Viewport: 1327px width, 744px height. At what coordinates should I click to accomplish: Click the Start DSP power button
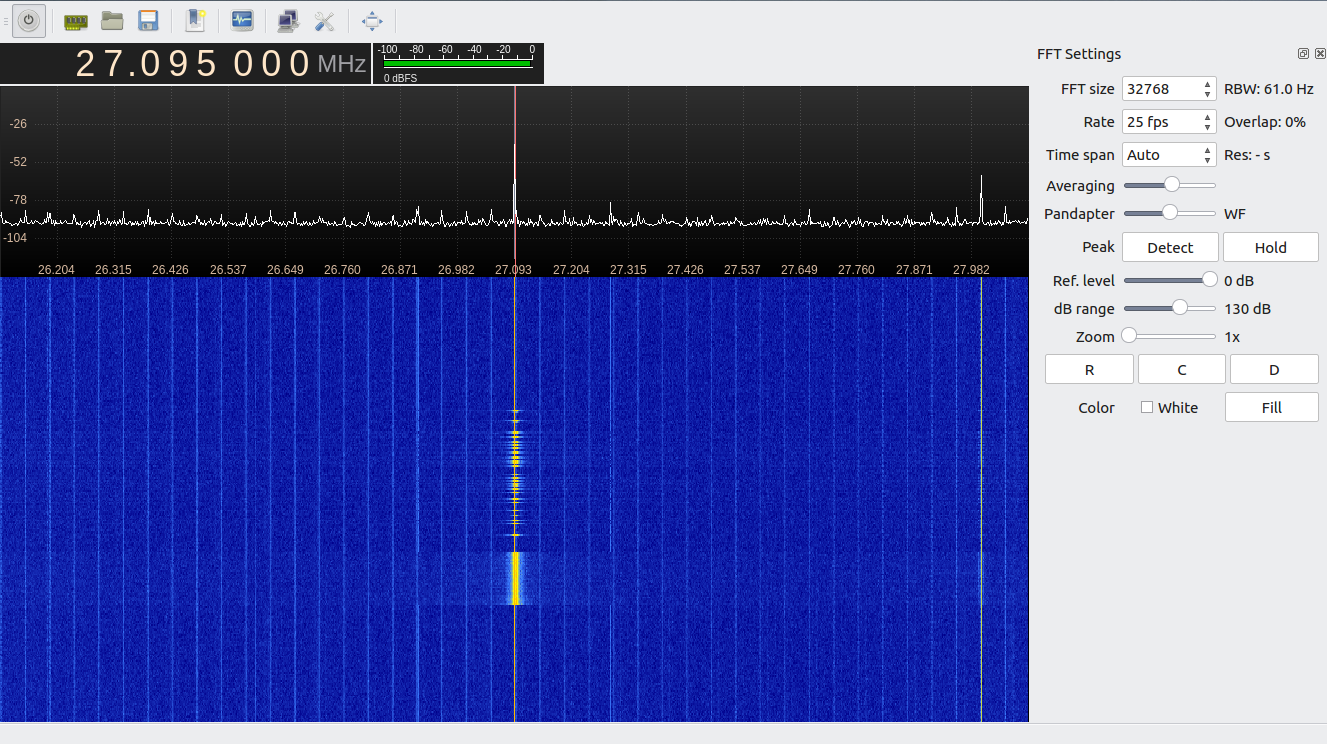(29, 21)
